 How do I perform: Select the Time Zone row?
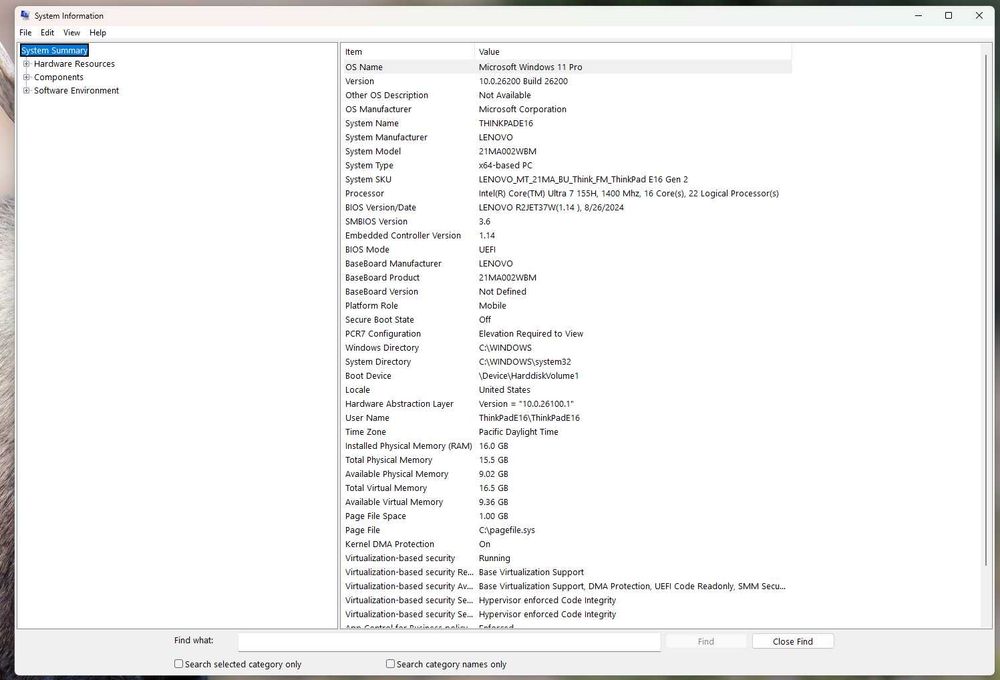point(566,432)
